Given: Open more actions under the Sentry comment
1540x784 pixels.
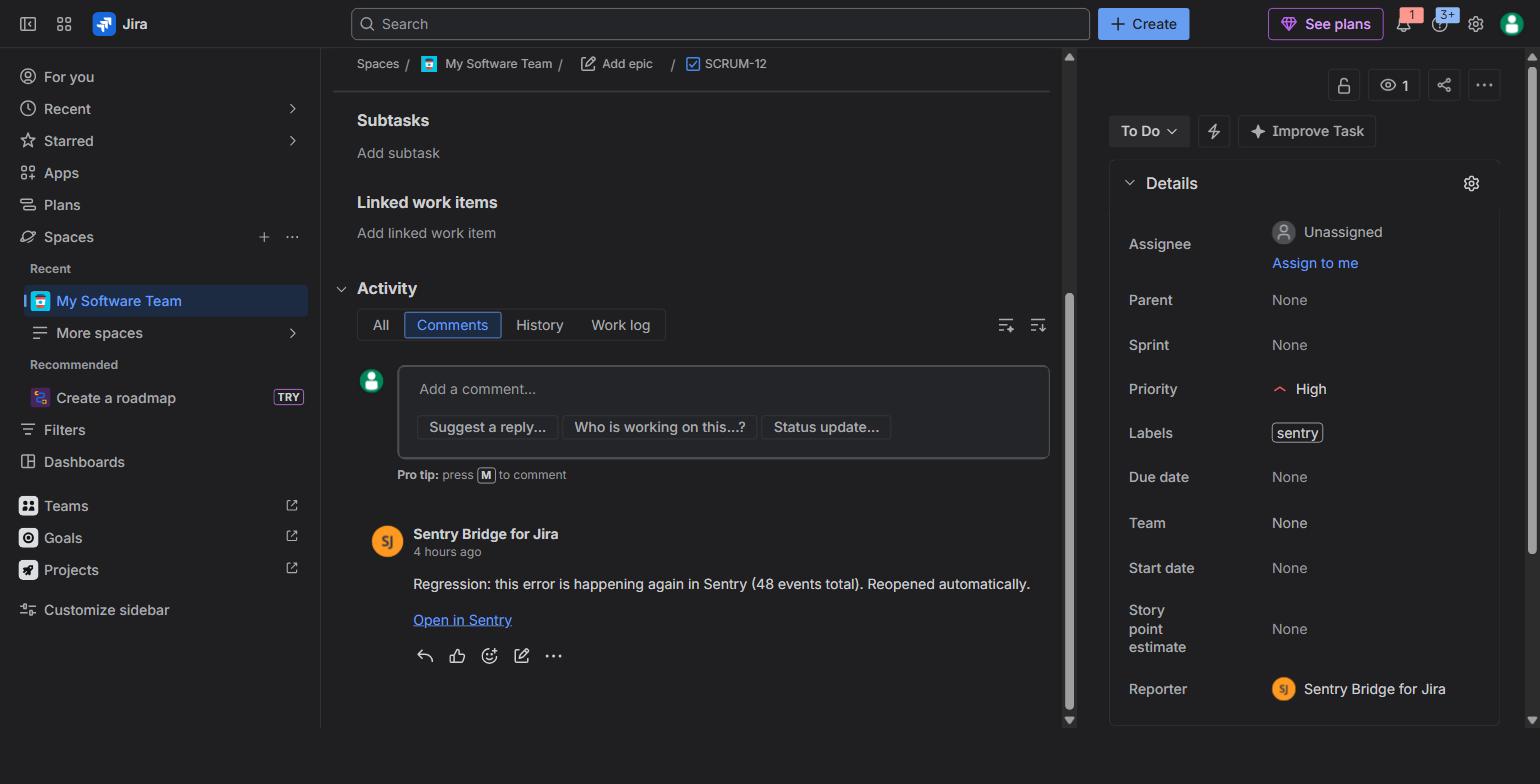Looking at the screenshot, I should tap(553, 656).
